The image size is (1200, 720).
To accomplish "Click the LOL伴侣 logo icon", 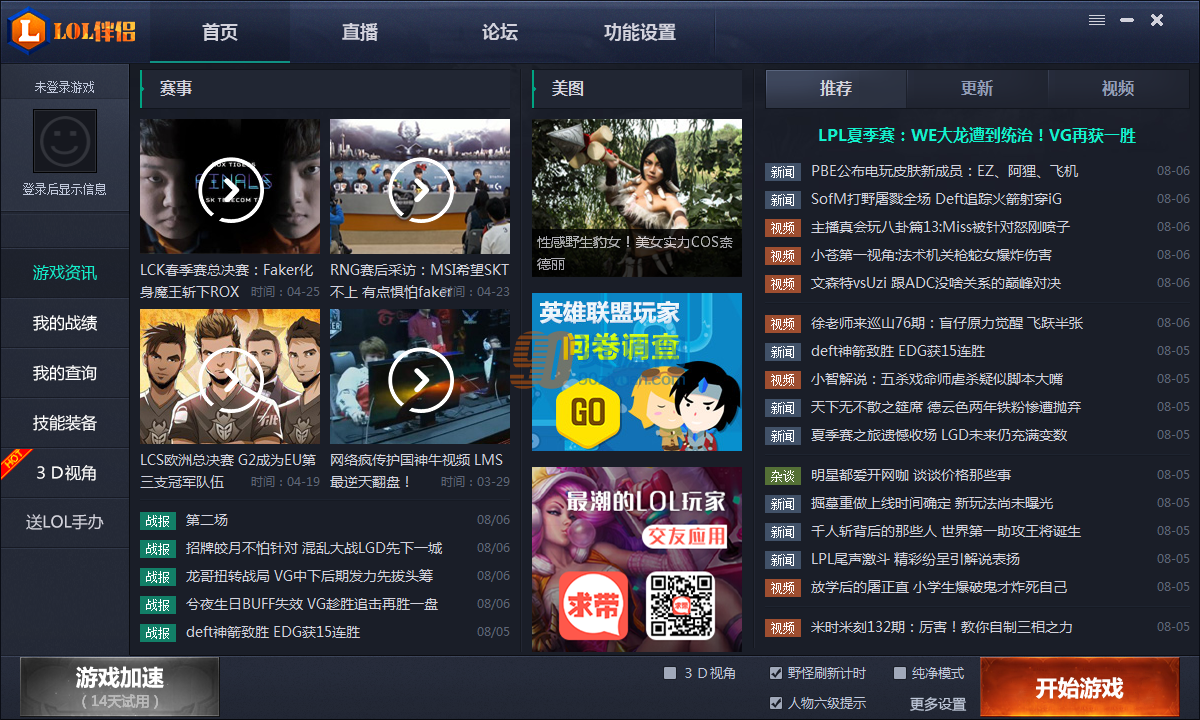I will click(30, 31).
